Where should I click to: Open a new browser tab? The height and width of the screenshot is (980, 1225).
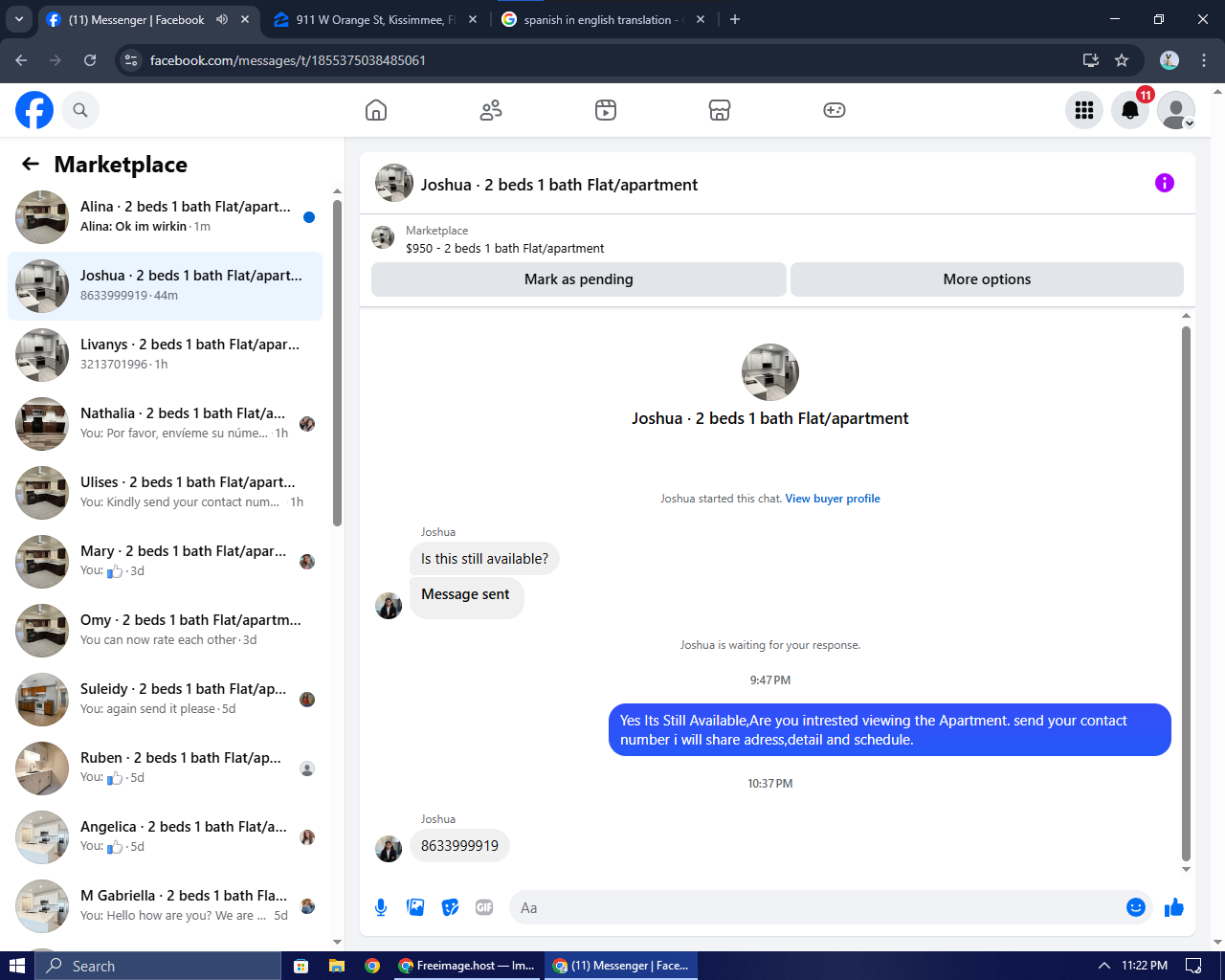click(735, 19)
